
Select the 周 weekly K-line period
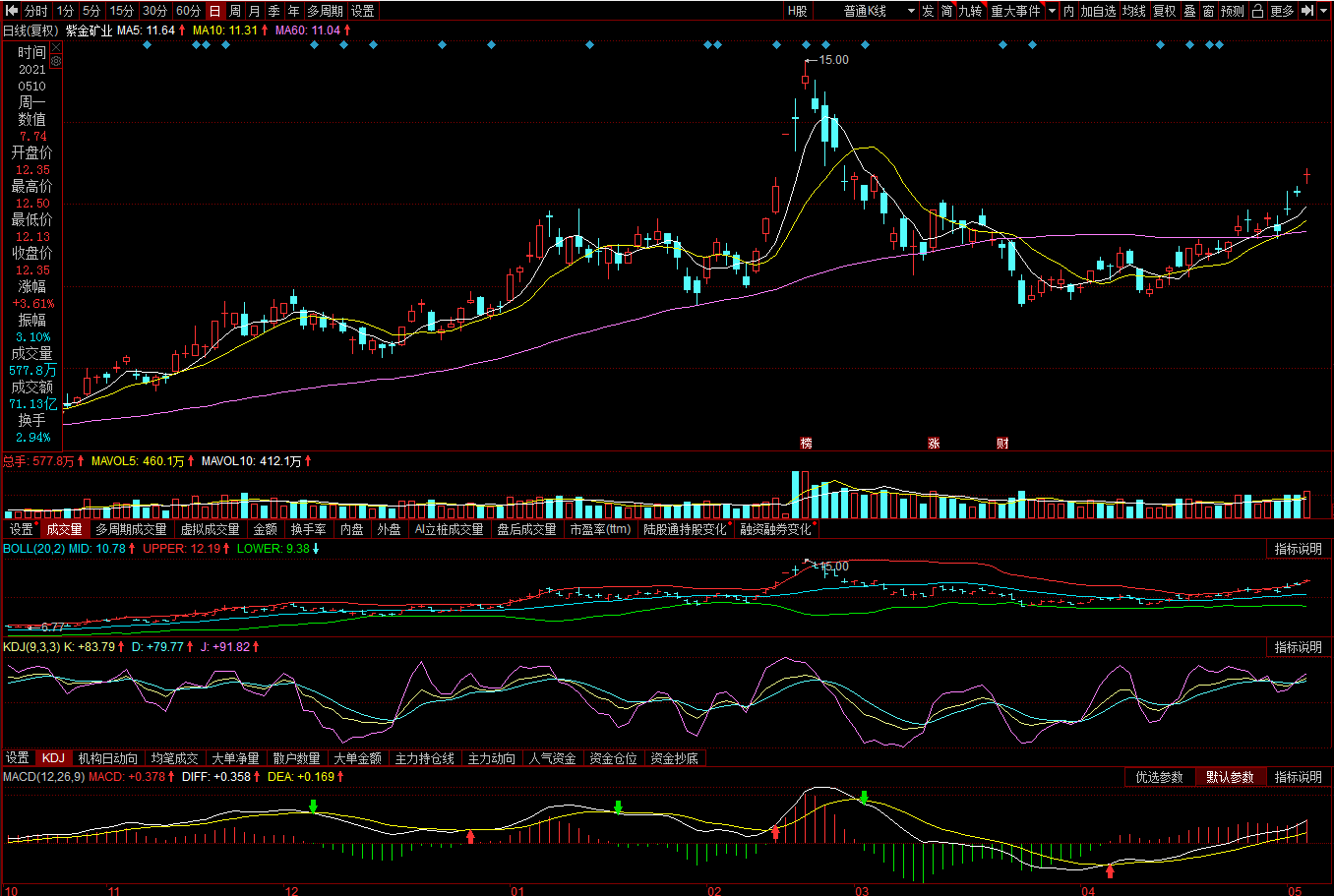point(234,11)
